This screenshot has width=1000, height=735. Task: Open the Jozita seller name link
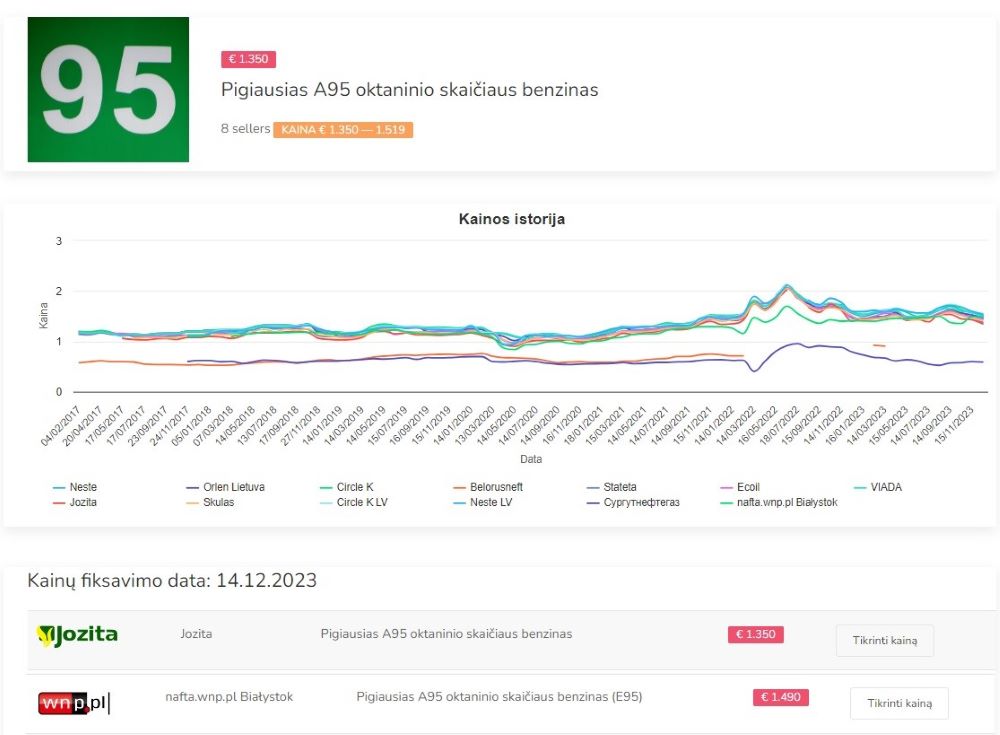coord(196,634)
